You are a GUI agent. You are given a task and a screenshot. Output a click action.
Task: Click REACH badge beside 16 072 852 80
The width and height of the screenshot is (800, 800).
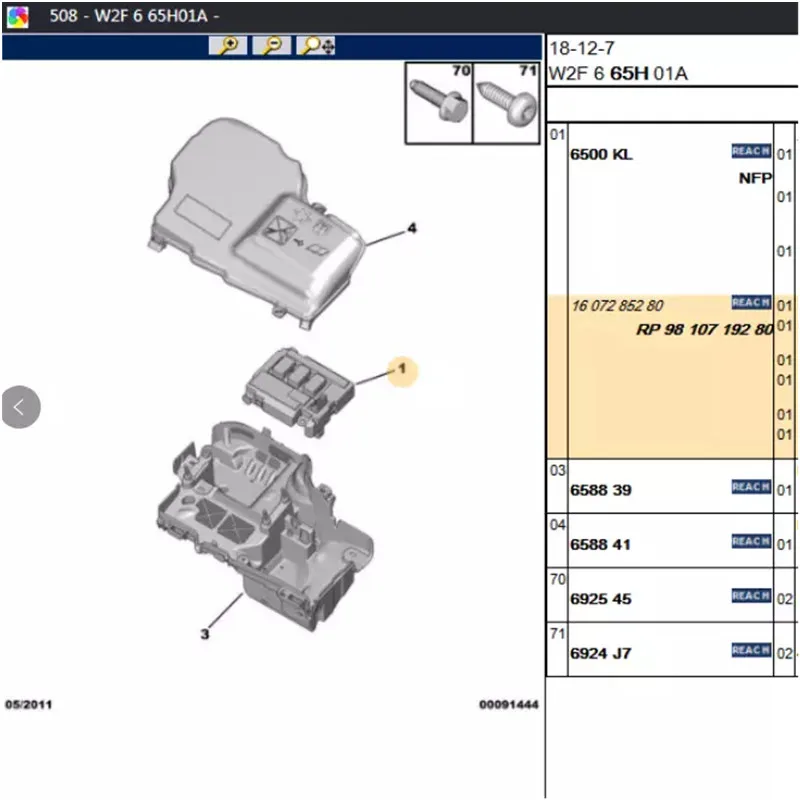tap(751, 303)
